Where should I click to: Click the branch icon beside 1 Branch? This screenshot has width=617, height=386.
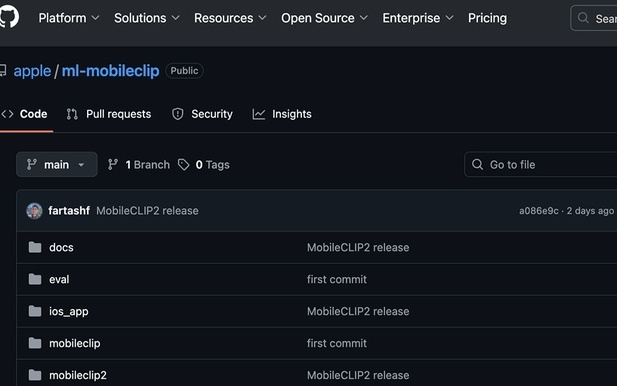click(x=113, y=164)
